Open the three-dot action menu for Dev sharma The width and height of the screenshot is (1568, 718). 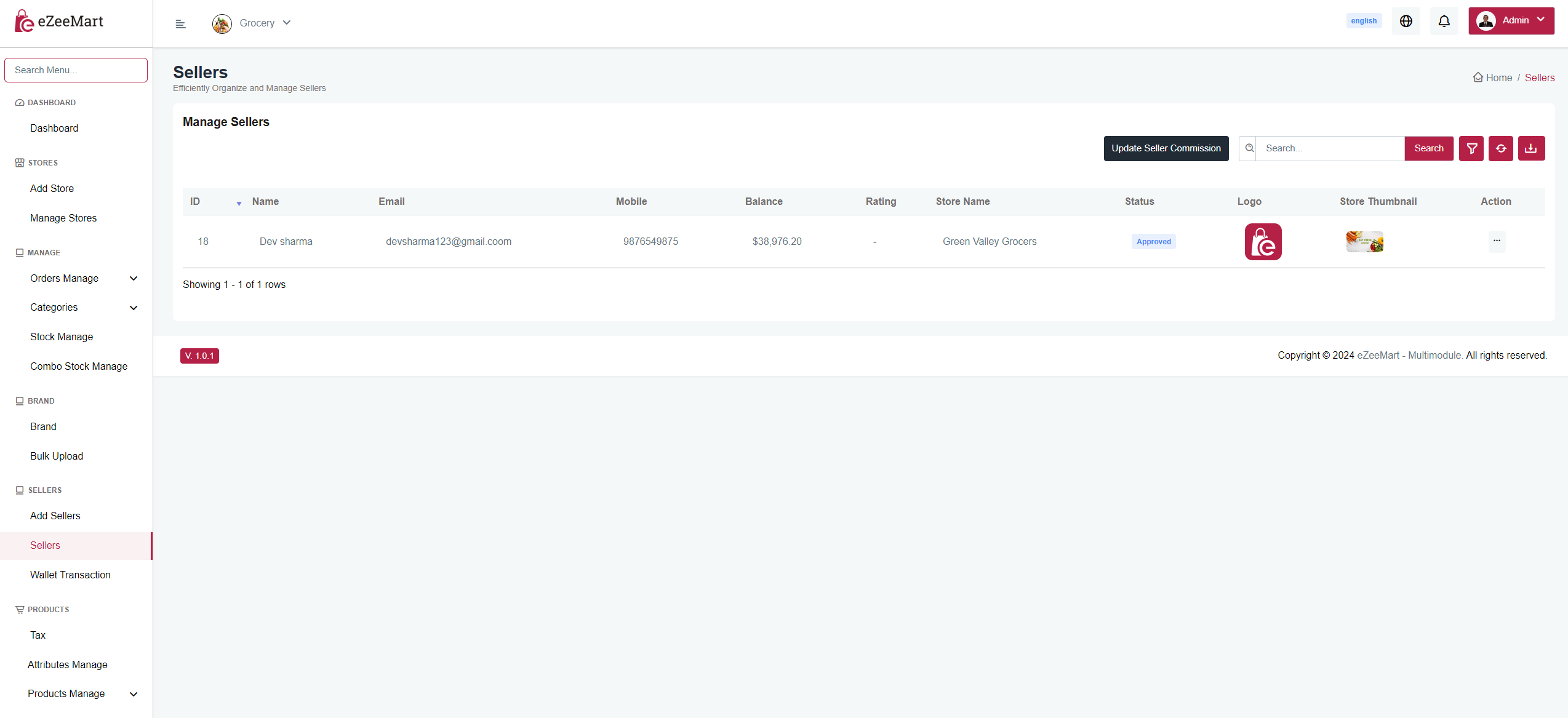pyautogui.click(x=1497, y=241)
